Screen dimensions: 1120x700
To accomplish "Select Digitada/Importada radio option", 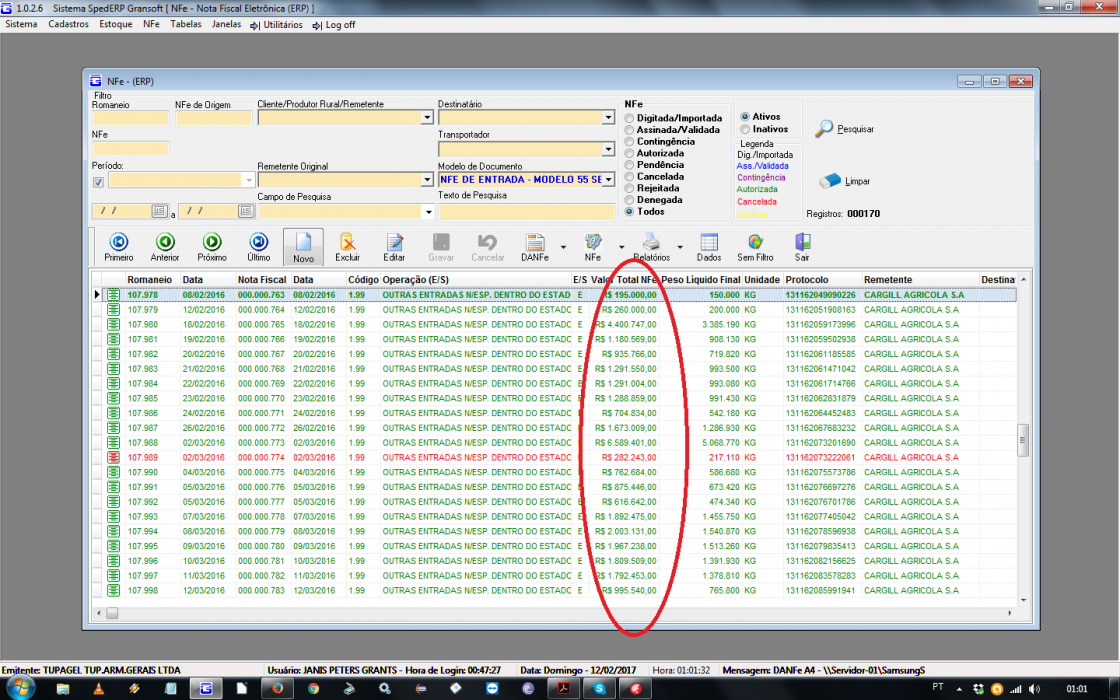I will click(629, 119).
